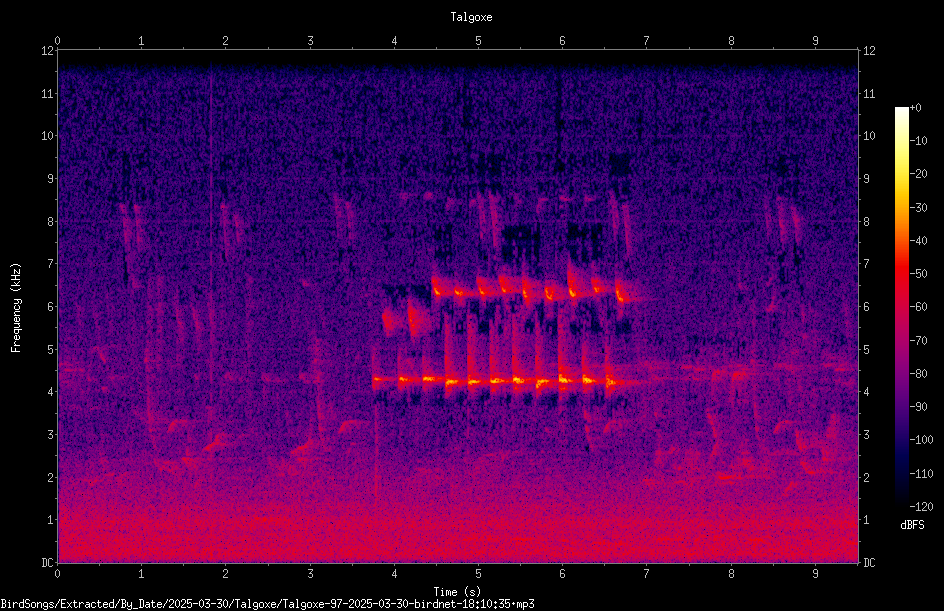Screen dimensions: 944x611
Task: Click the dBFS color scale label
Action: [x=912, y=525]
